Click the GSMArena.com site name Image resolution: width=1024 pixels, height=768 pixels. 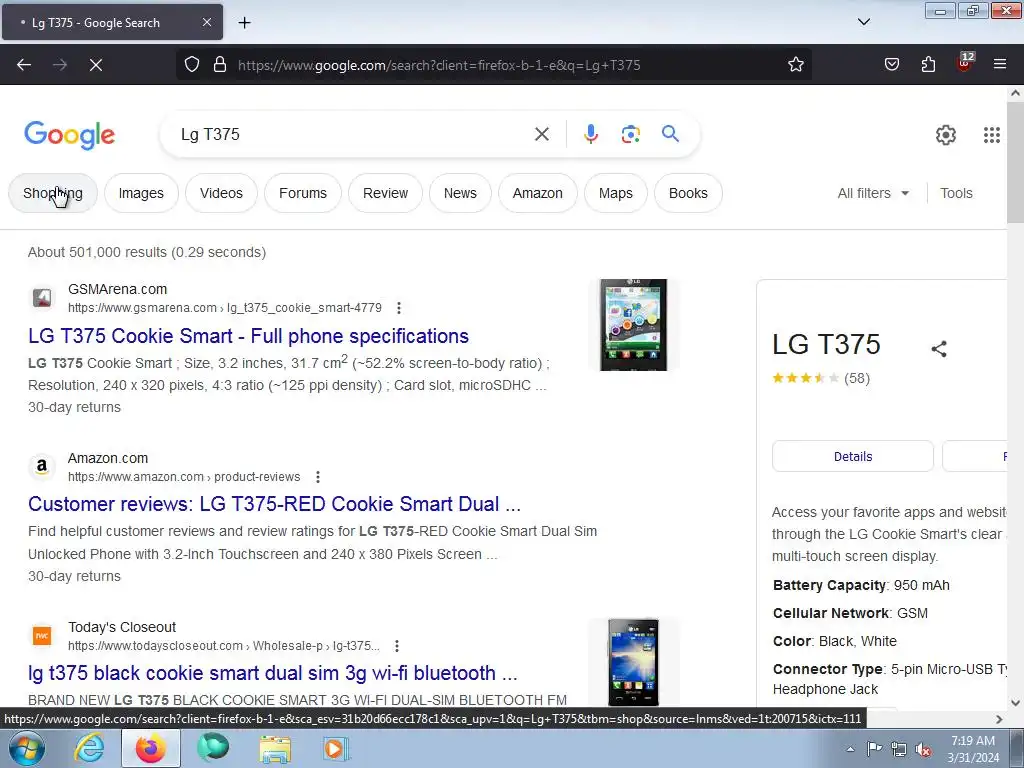pyautogui.click(x=118, y=289)
